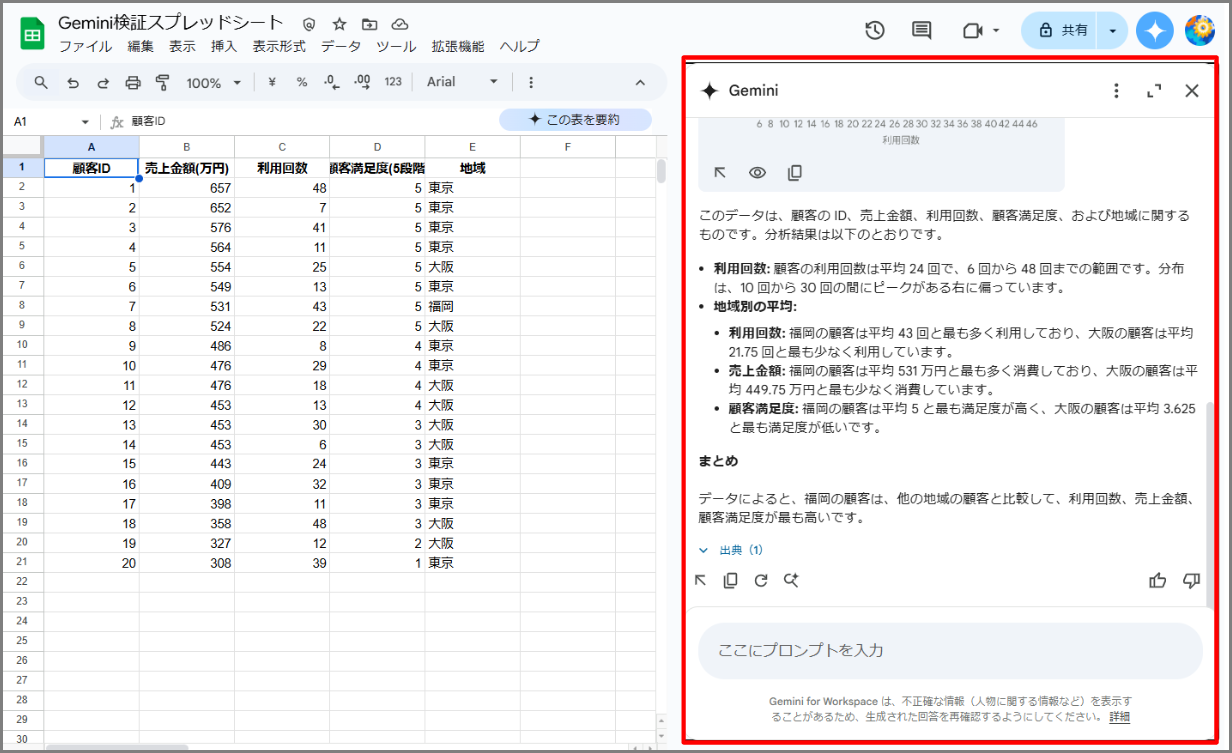Open the 拡張機能 menu
Viewport: 1232px width, 753px height.
(458, 46)
